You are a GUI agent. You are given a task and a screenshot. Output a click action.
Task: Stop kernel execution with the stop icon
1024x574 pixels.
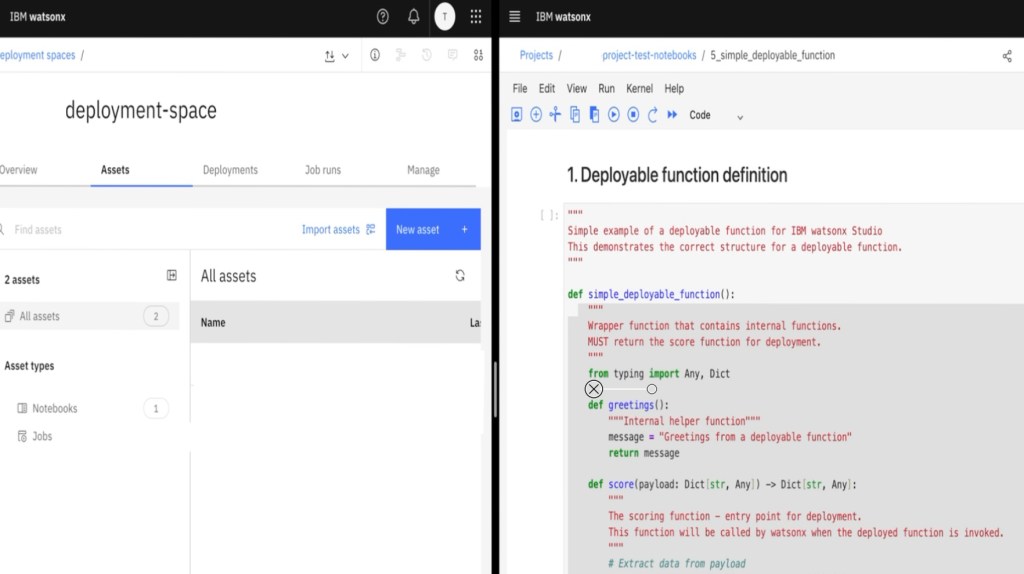coord(633,115)
